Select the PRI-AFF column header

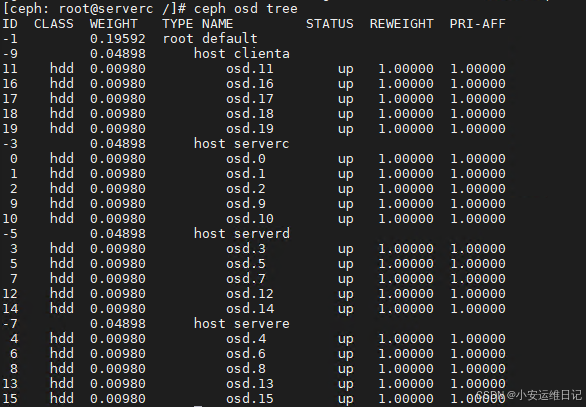coord(478,24)
